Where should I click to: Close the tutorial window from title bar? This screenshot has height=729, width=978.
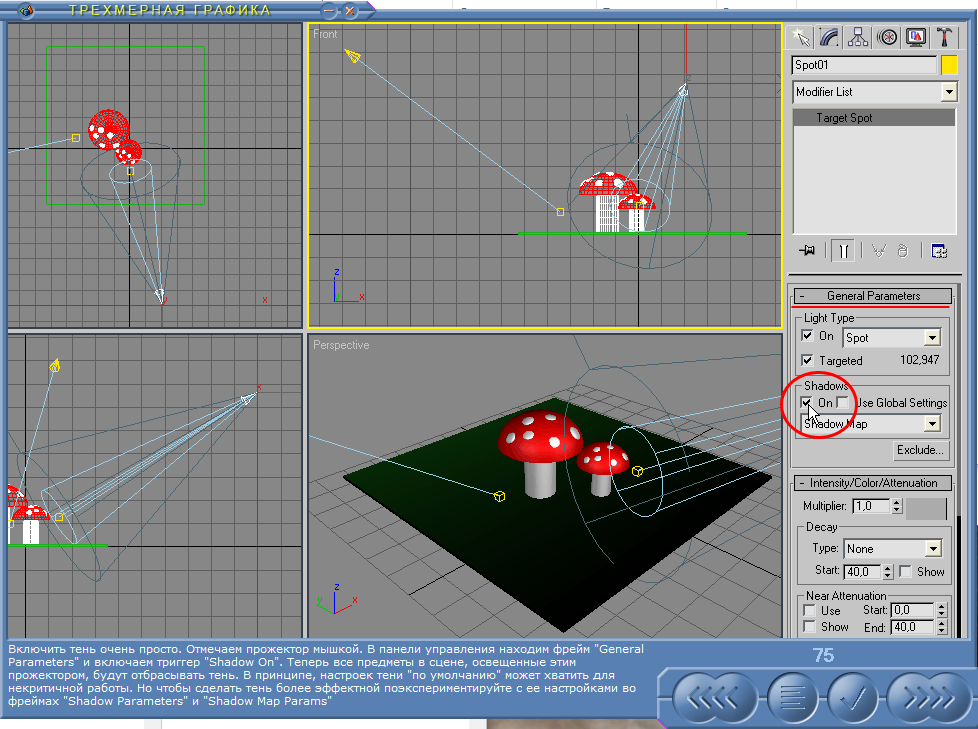pos(350,11)
